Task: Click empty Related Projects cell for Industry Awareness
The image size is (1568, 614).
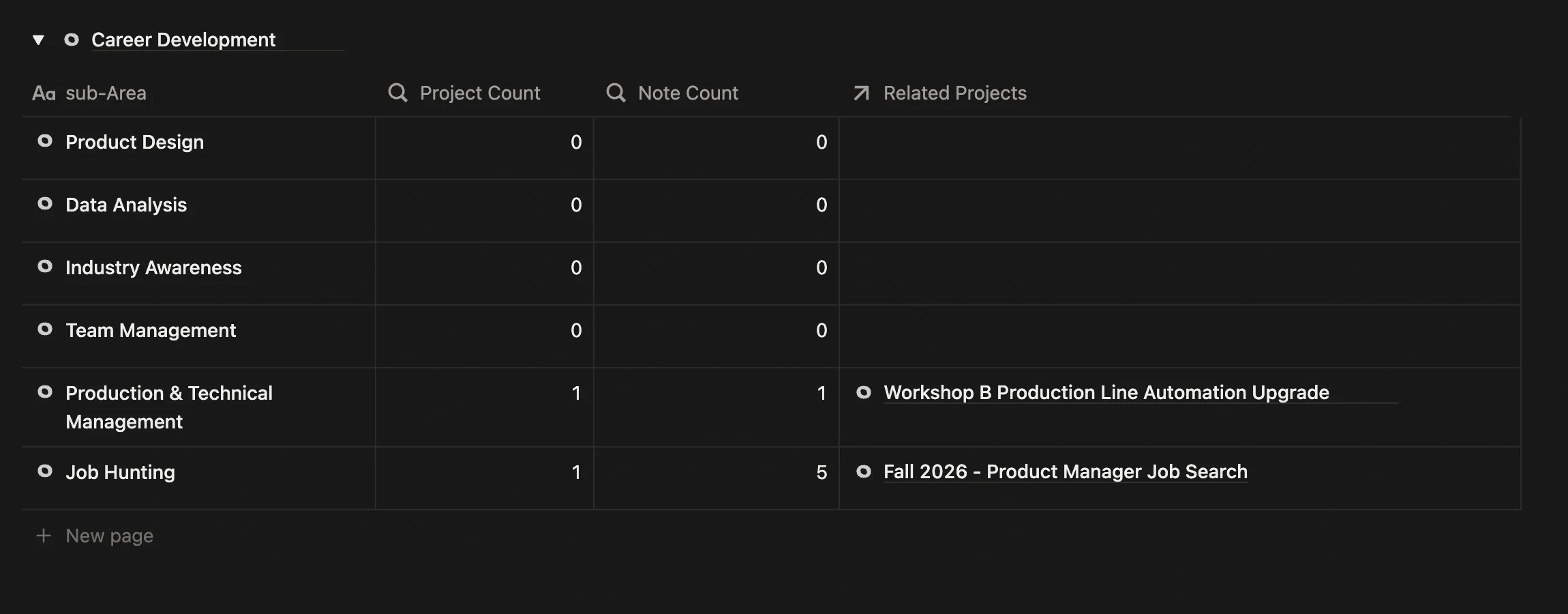Action: [x=1179, y=274]
